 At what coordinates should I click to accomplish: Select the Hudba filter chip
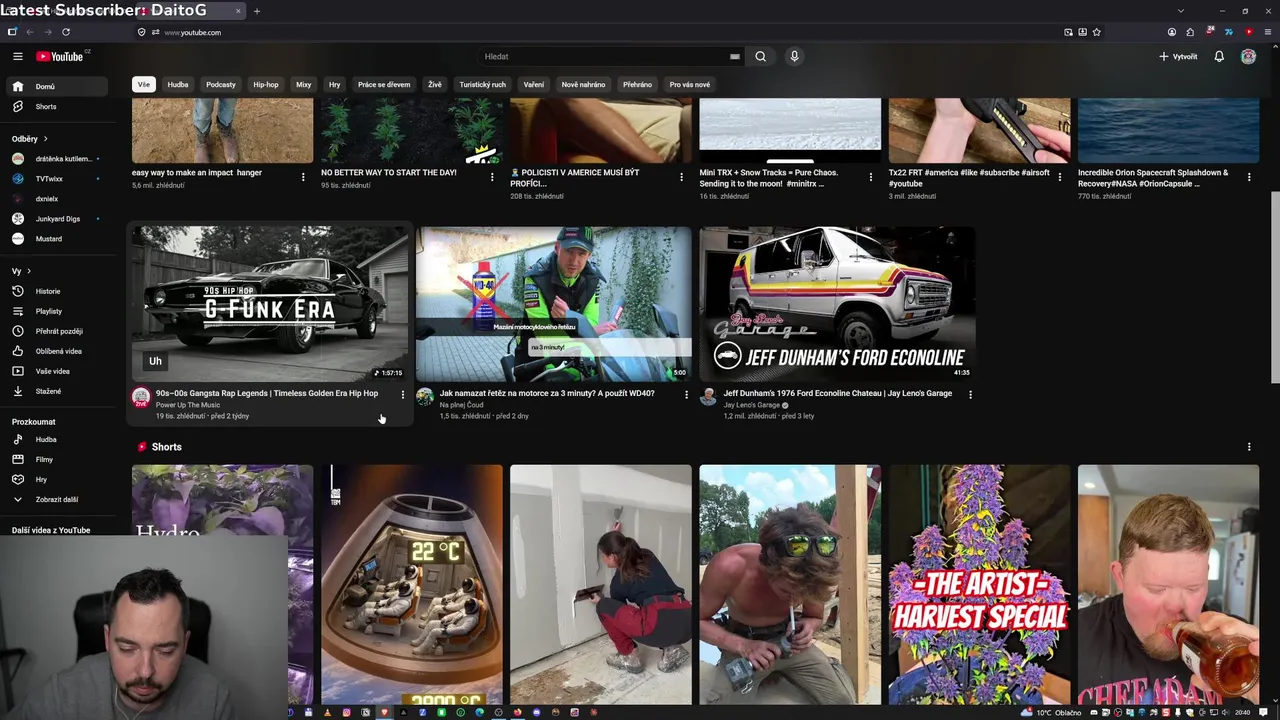click(x=178, y=85)
